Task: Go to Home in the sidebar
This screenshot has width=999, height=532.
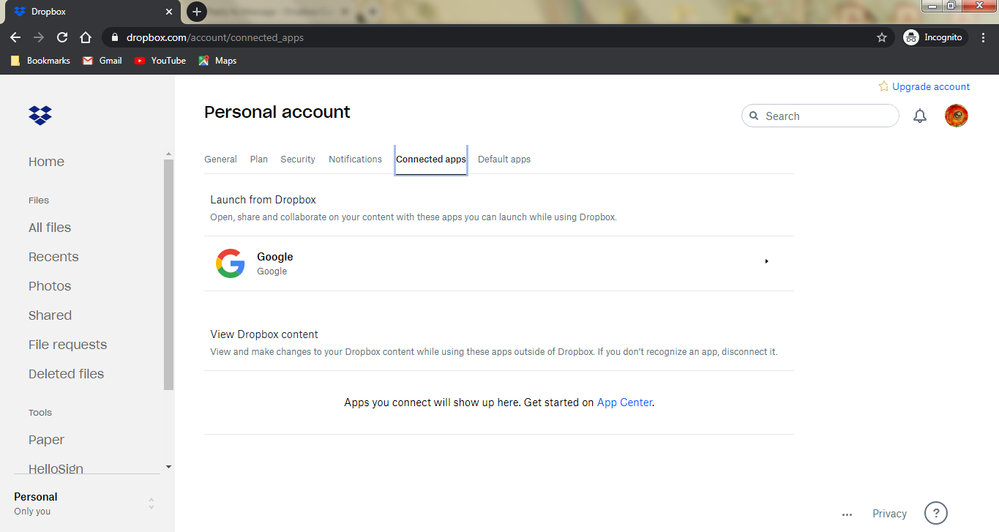Action: point(46,162)
